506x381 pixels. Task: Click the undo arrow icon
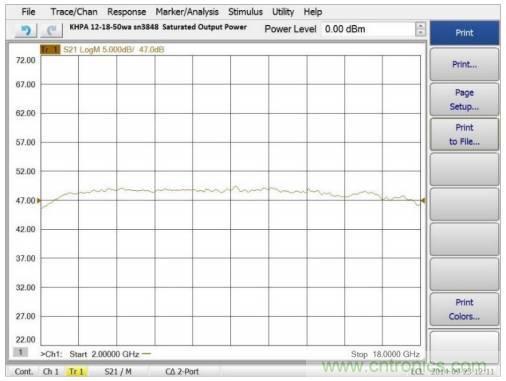tap(26, 31)
